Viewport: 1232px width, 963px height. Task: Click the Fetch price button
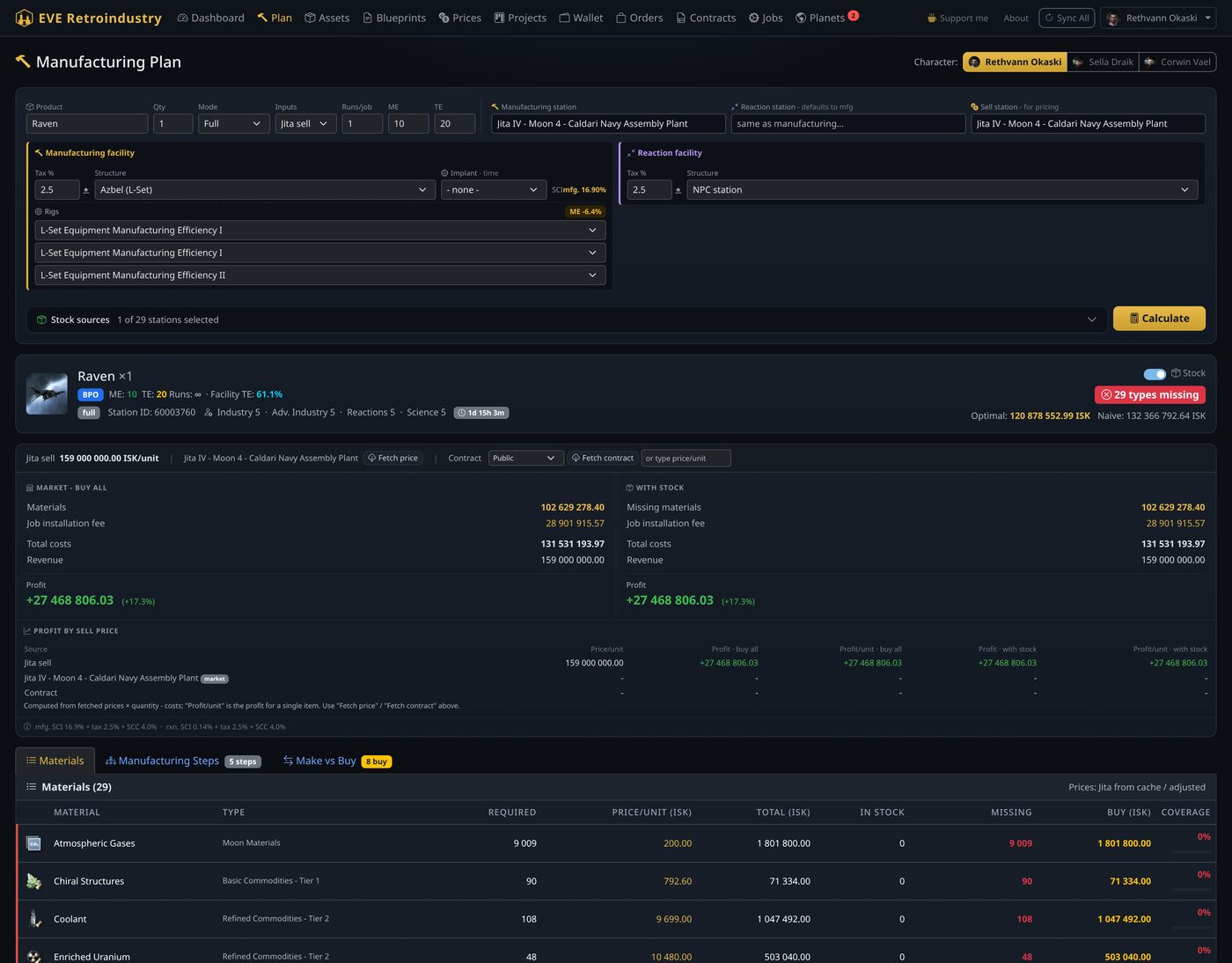pos(393,459)
